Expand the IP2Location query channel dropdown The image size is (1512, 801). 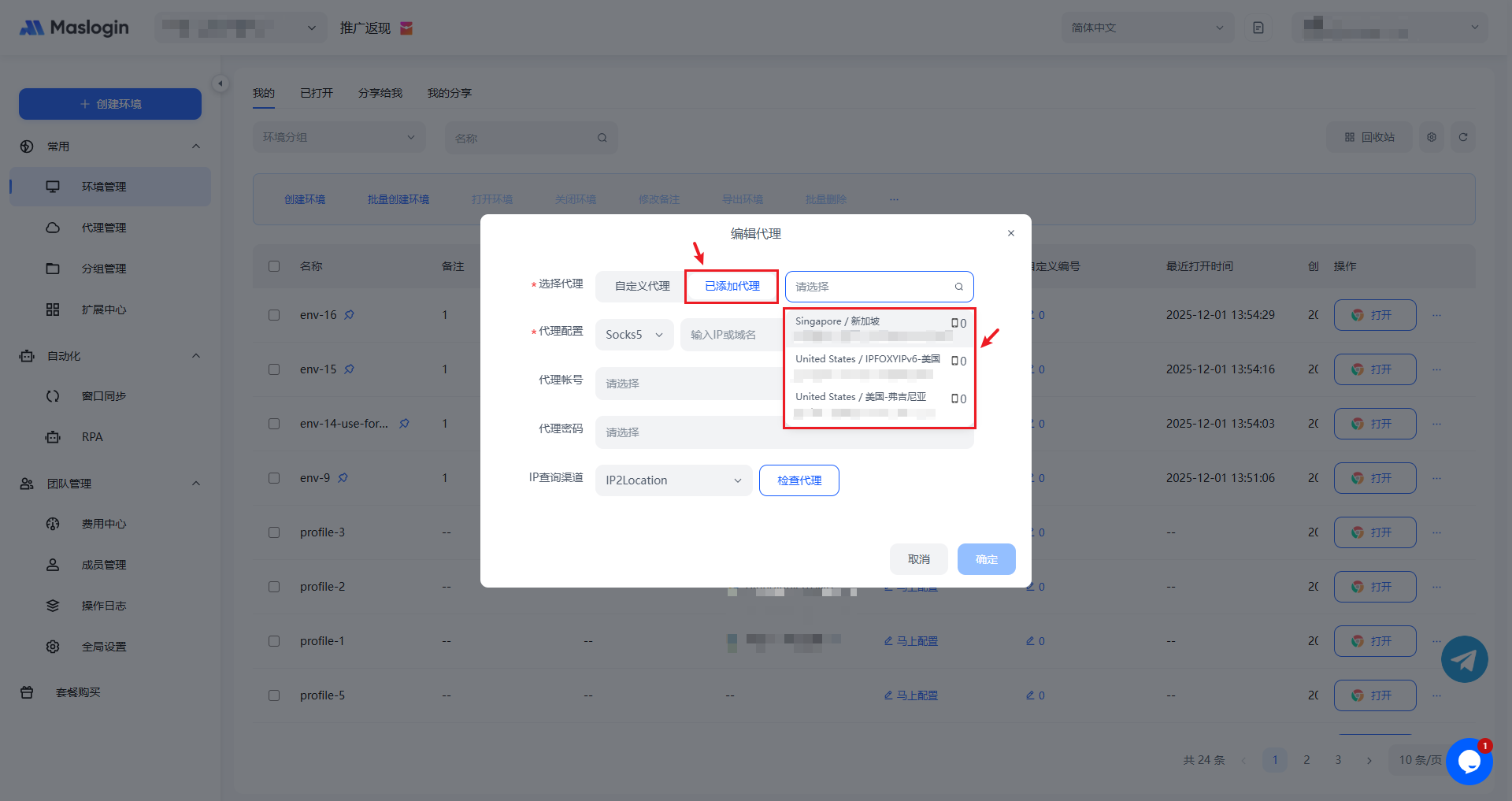coord(673,480)
